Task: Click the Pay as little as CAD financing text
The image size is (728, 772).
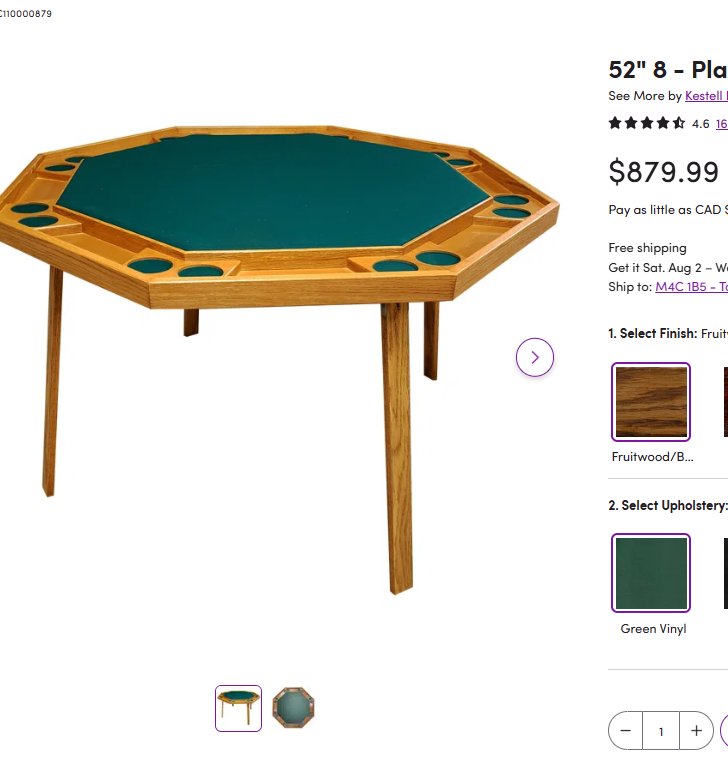Action: click(668, 210)
